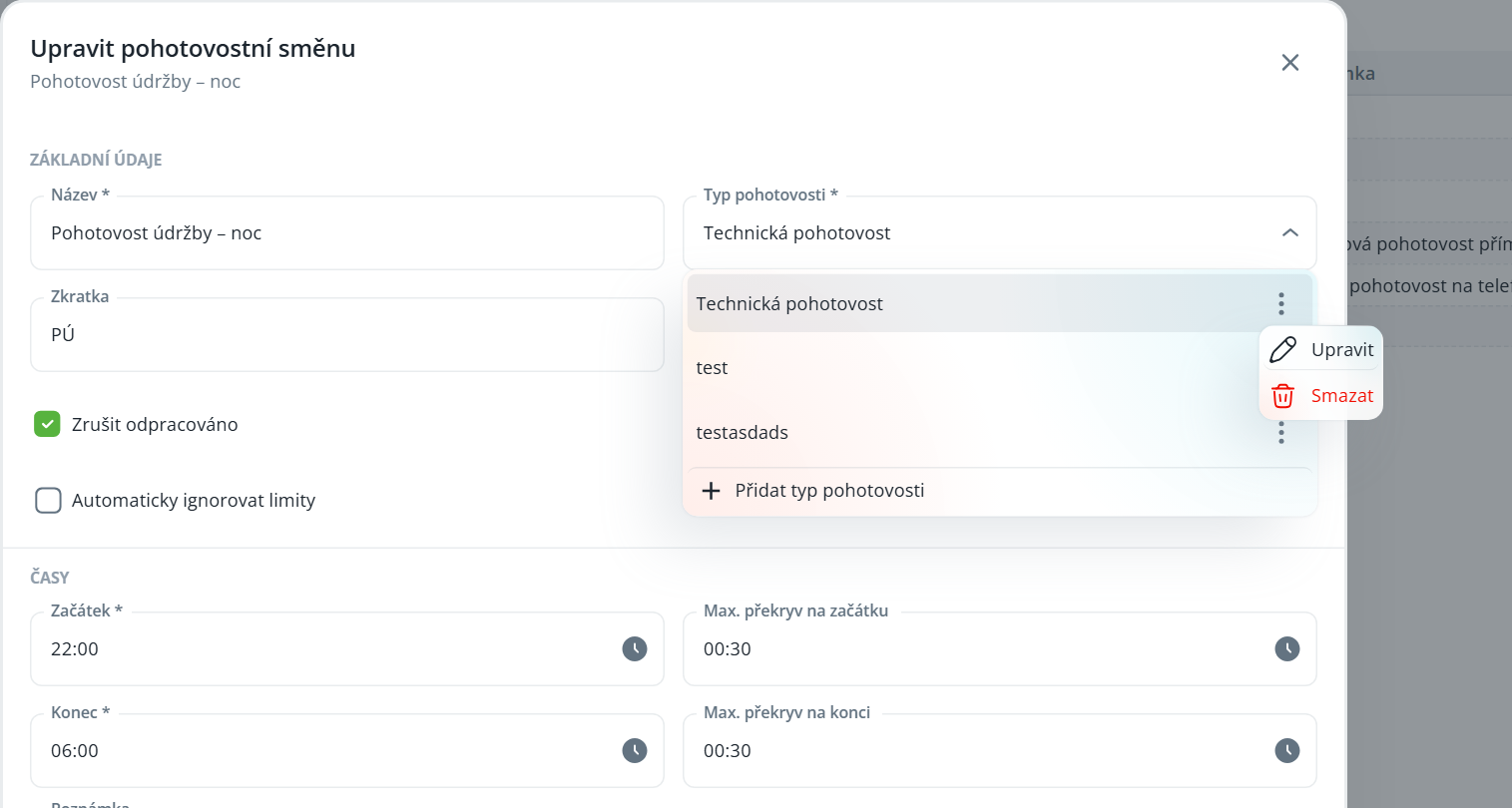The image size is (1512, 808).
Task: Collapse the Typ pohotovosti dropdown chevron
Action: click(x=1290, y=232)
